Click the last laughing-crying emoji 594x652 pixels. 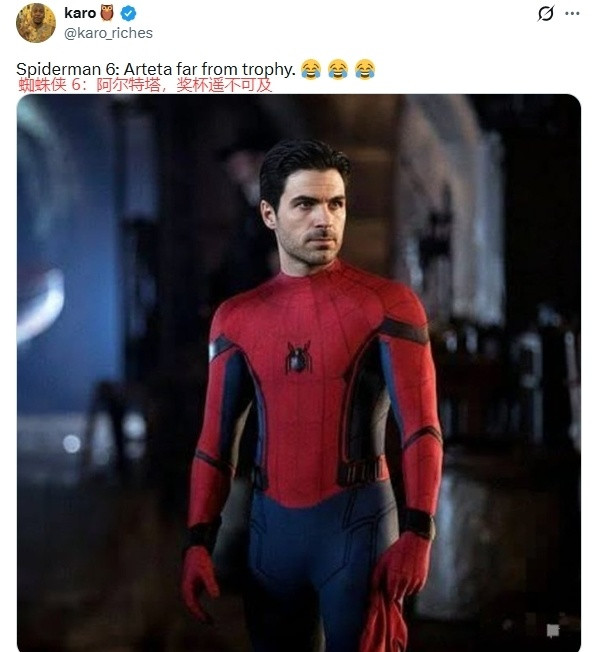pyautogui.click(x=365, y=69)
